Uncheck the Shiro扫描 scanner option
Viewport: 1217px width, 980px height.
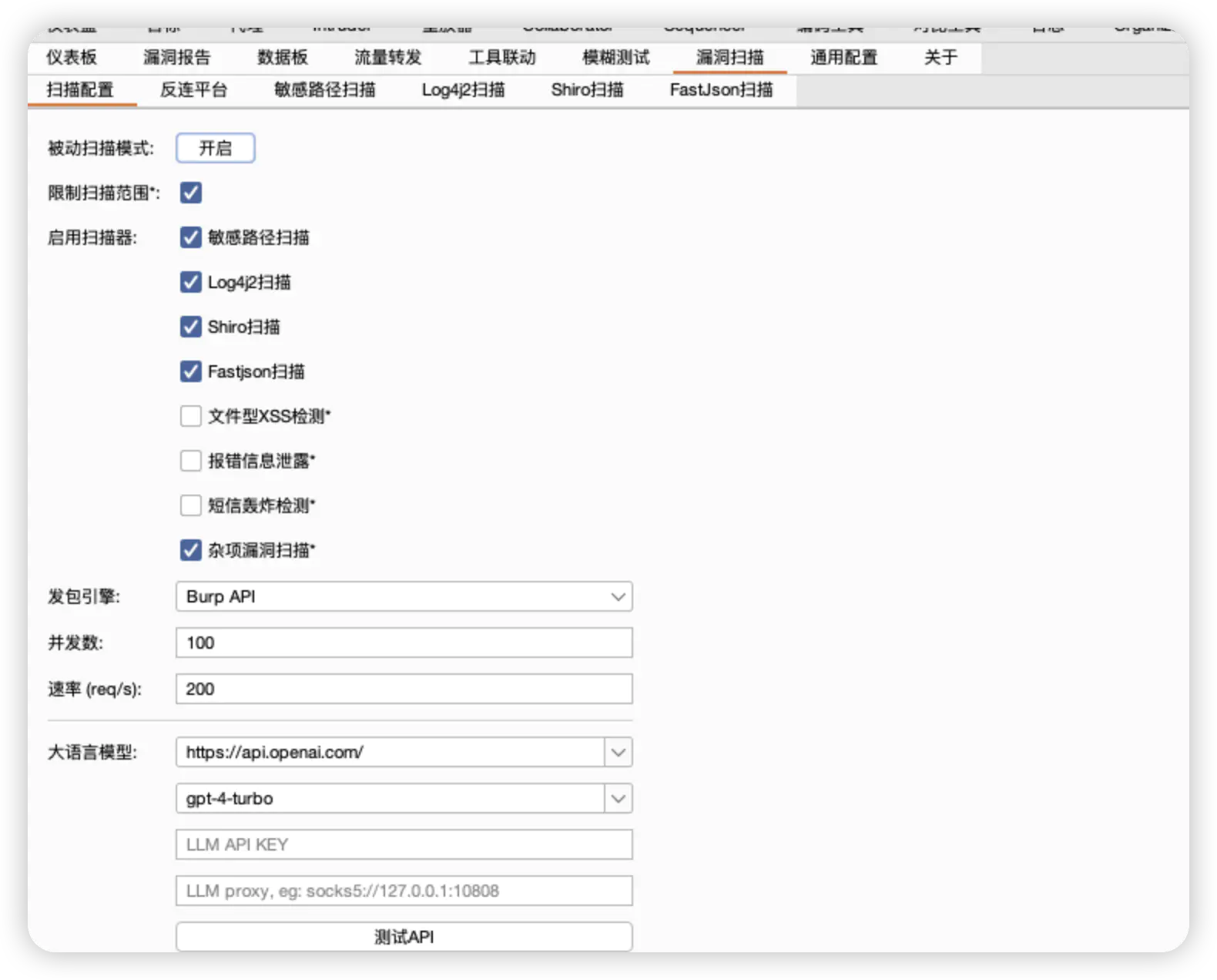191,327
